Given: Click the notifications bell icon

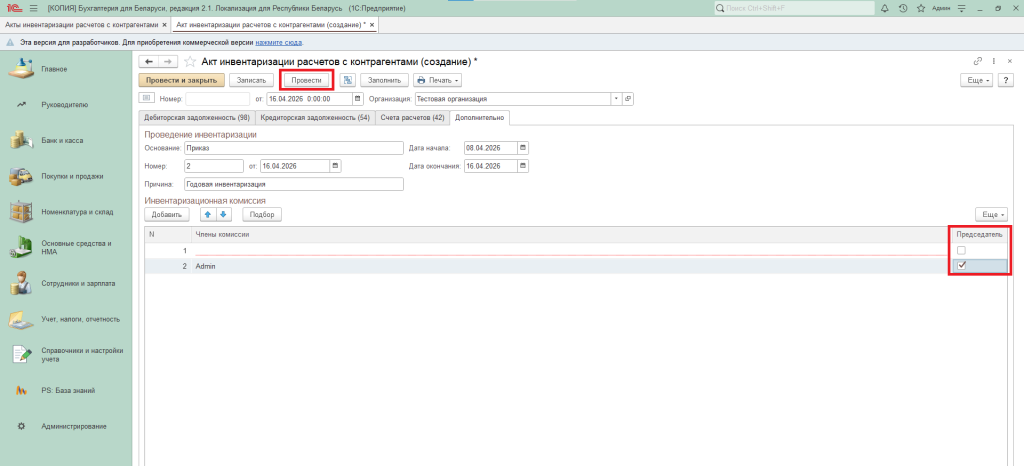Looking at the screenshot, I should coord(886,8).
